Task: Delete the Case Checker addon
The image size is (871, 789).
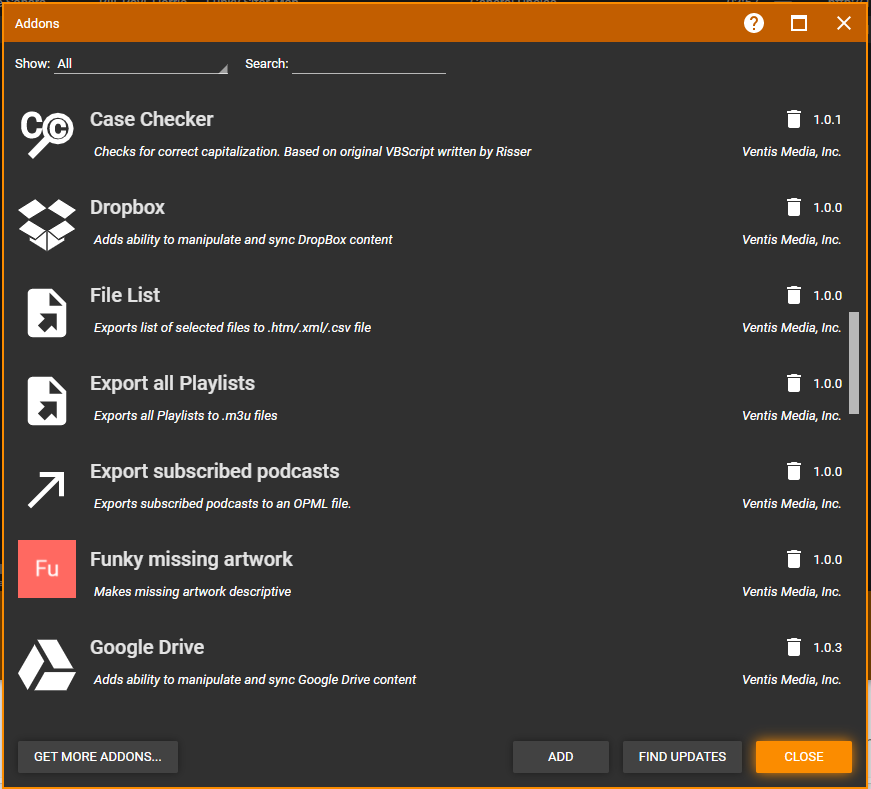Action: [x=794, y=120]
